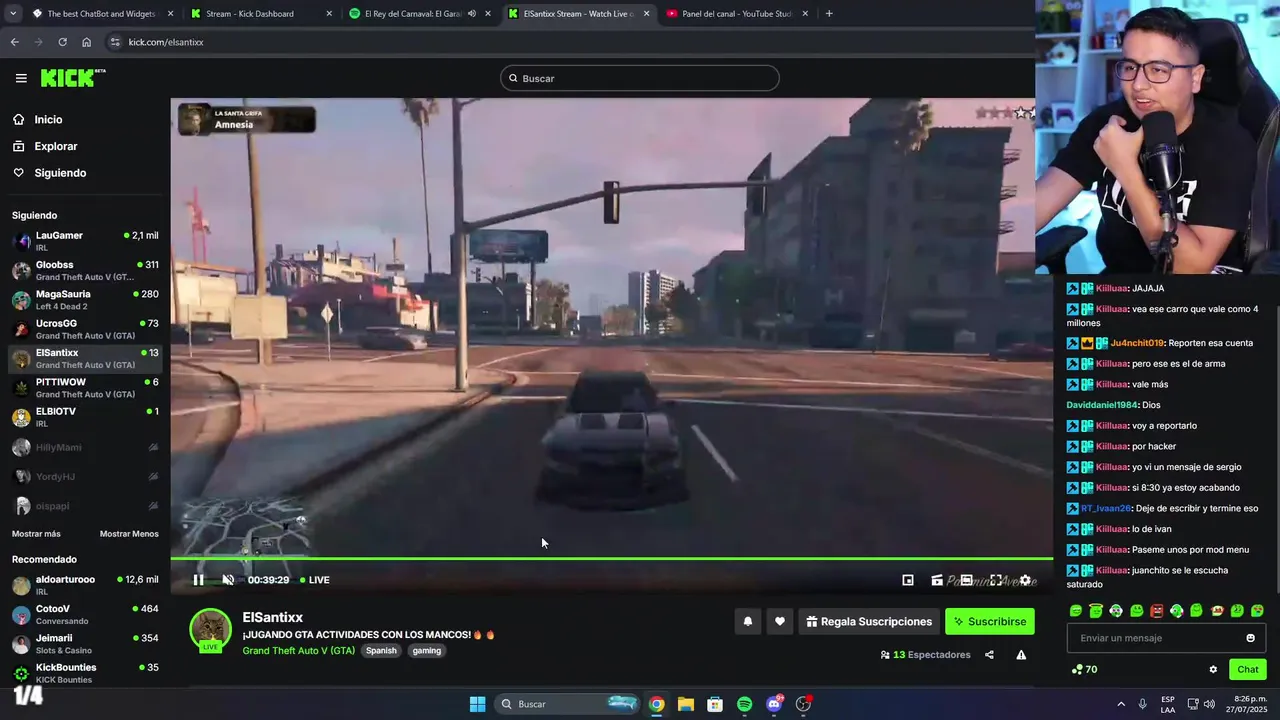Open channel points balance 70
This screenshot has width=1280, height=720.
tap(1084, 670)
